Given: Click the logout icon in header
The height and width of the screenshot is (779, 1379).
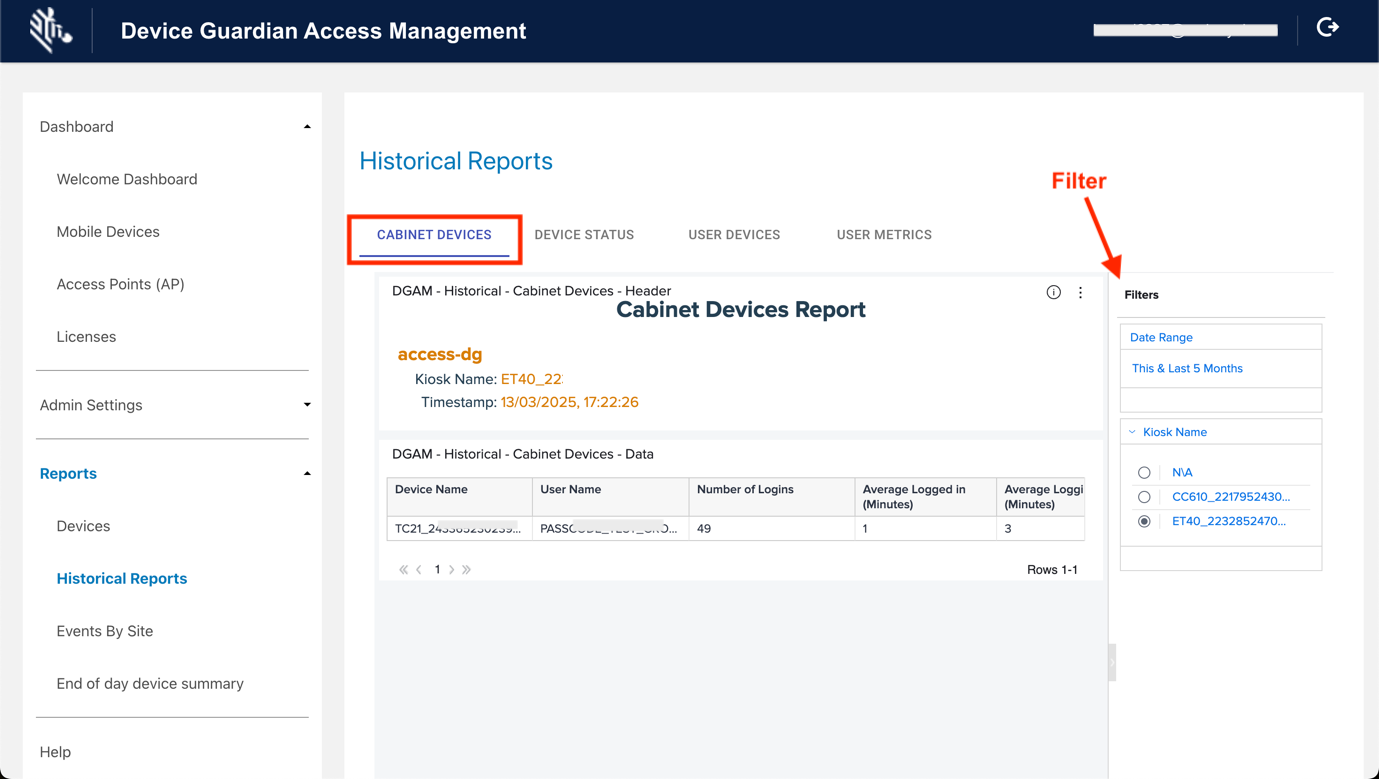Looking at the screenshot, I should tap(1327, 28).
